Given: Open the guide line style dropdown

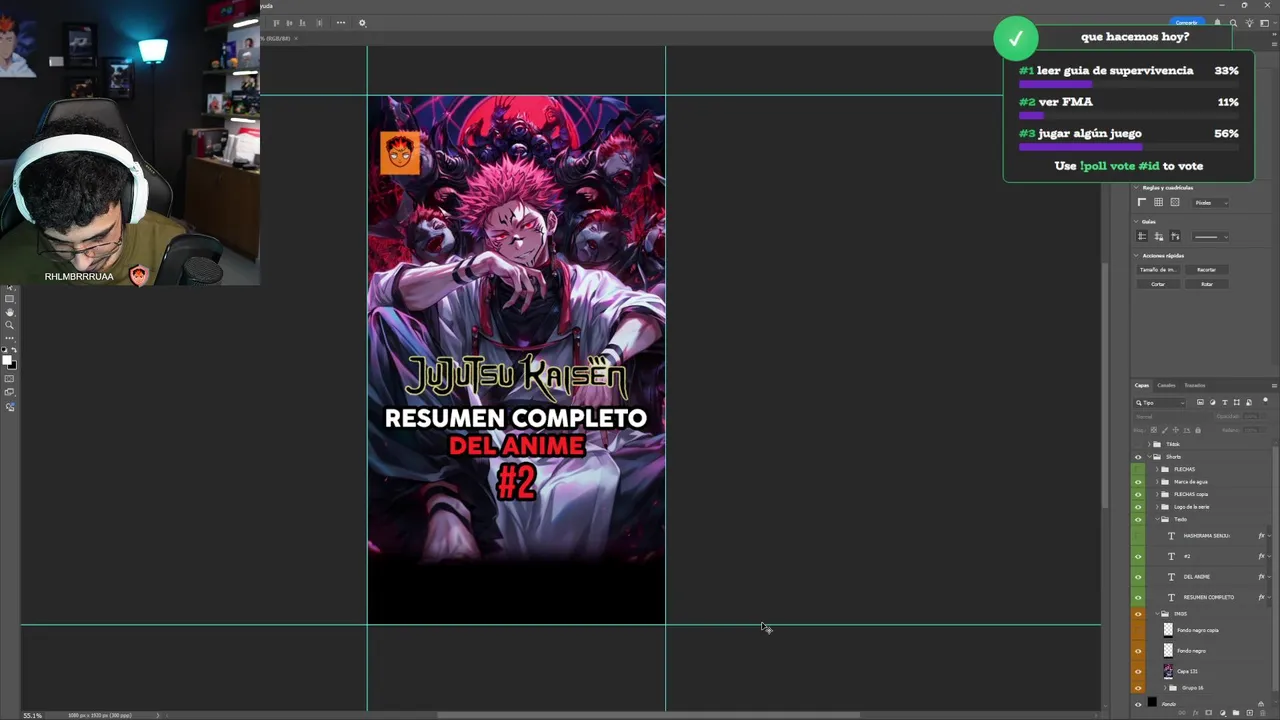Looking at the screenshot, I should tap(1210, 237).
